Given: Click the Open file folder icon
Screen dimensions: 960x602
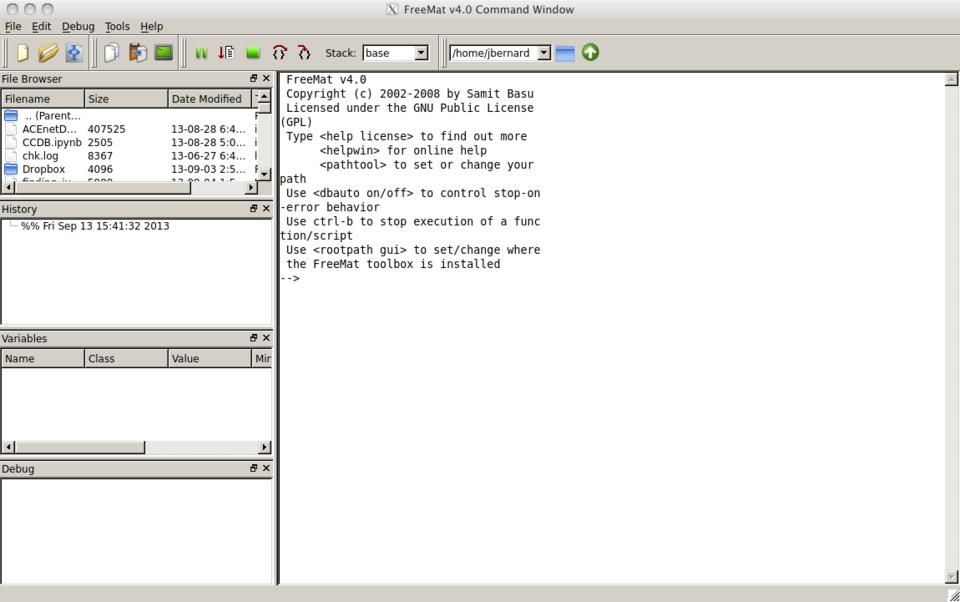Looking at the screenshot, I should point(47,53).
